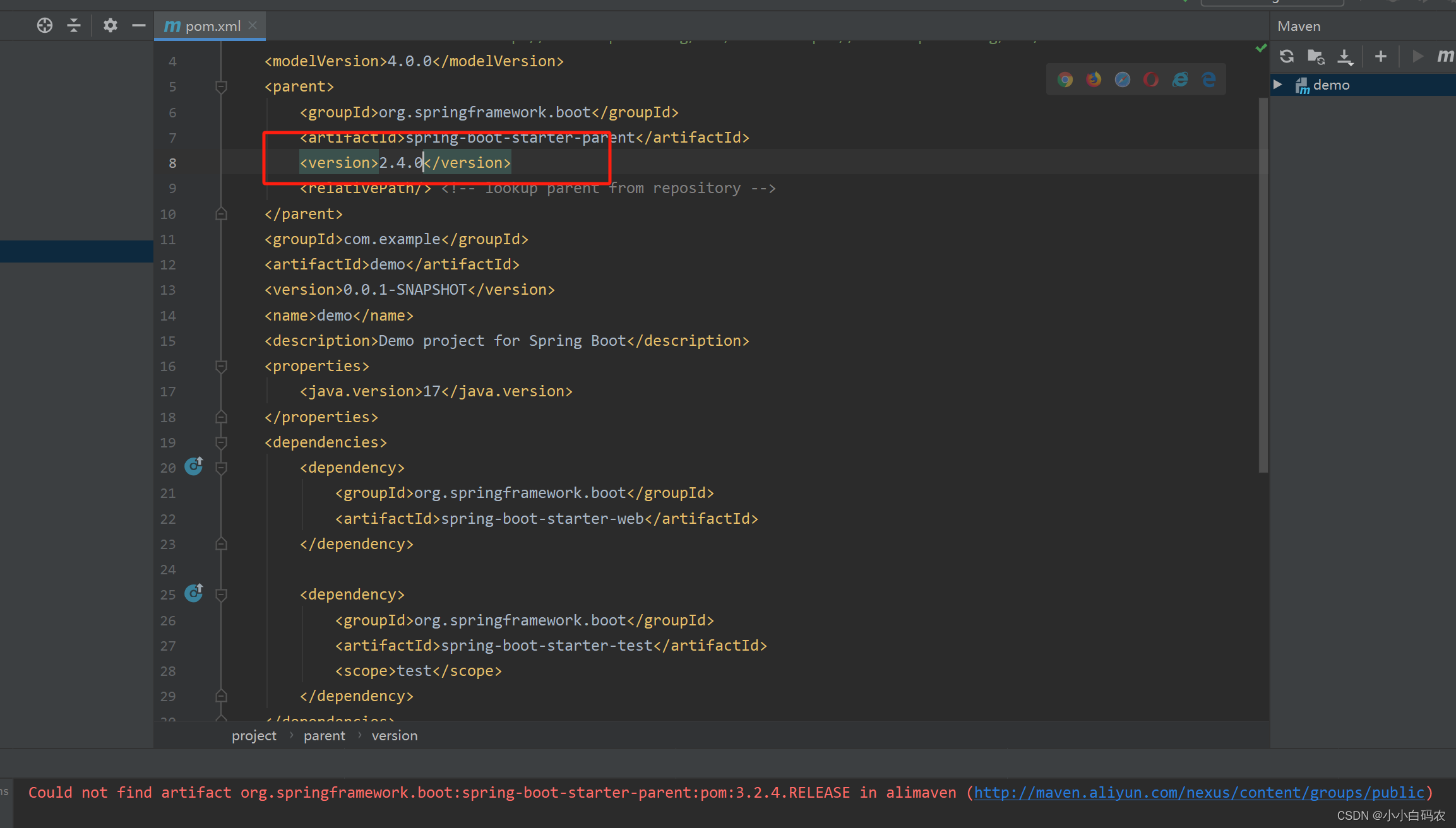Click the green inspection checkmark indicator
The width and height of the screenshot is (1456, 828).
point(1261,48)
